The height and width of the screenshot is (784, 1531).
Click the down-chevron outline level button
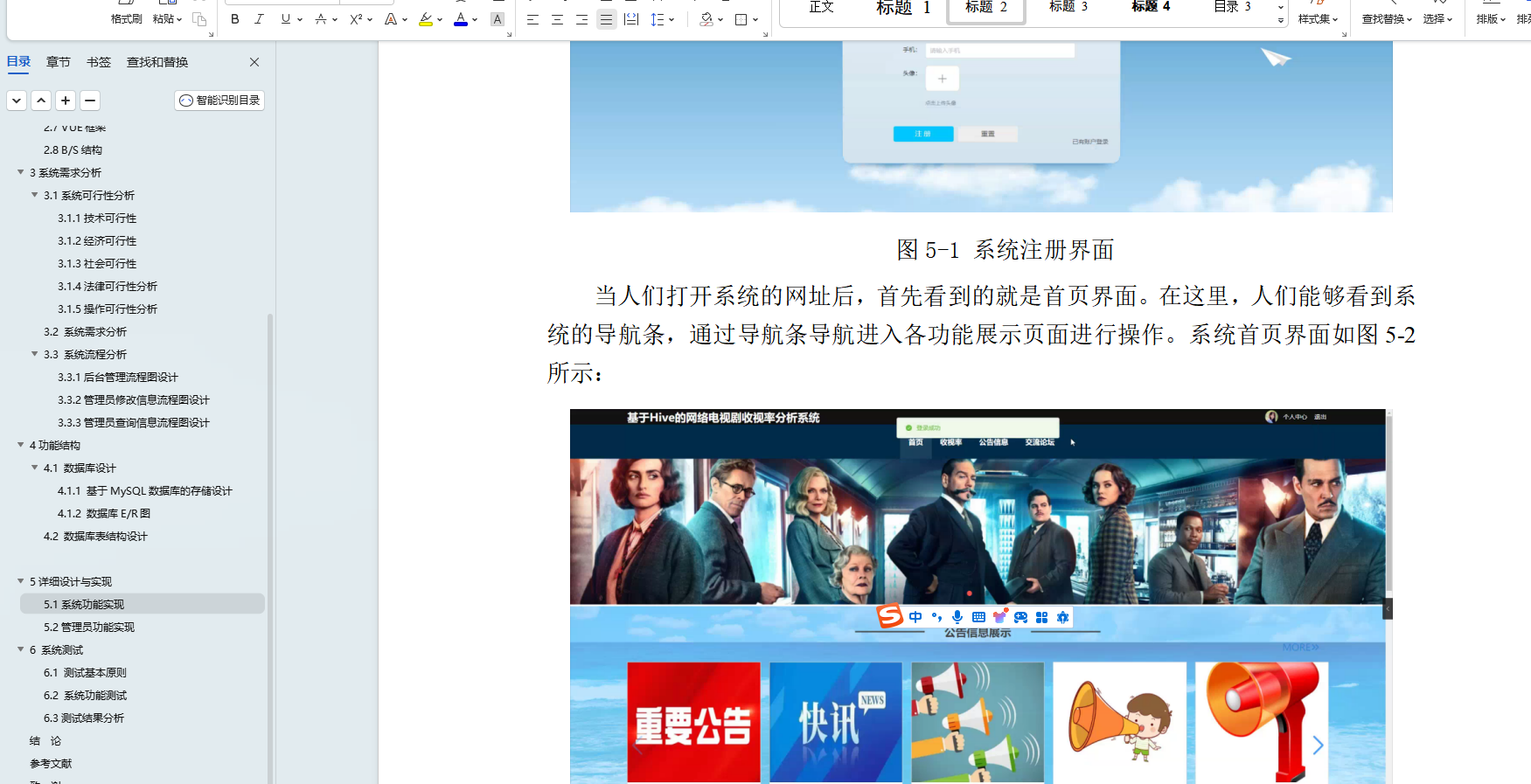[17, 101]
